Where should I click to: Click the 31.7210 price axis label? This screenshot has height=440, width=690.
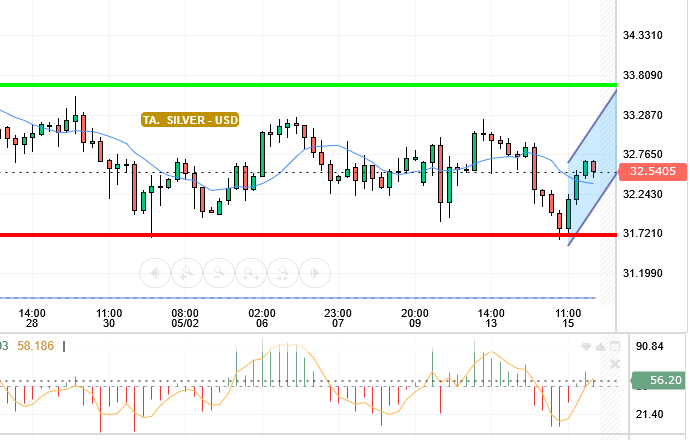pos(642,233)
